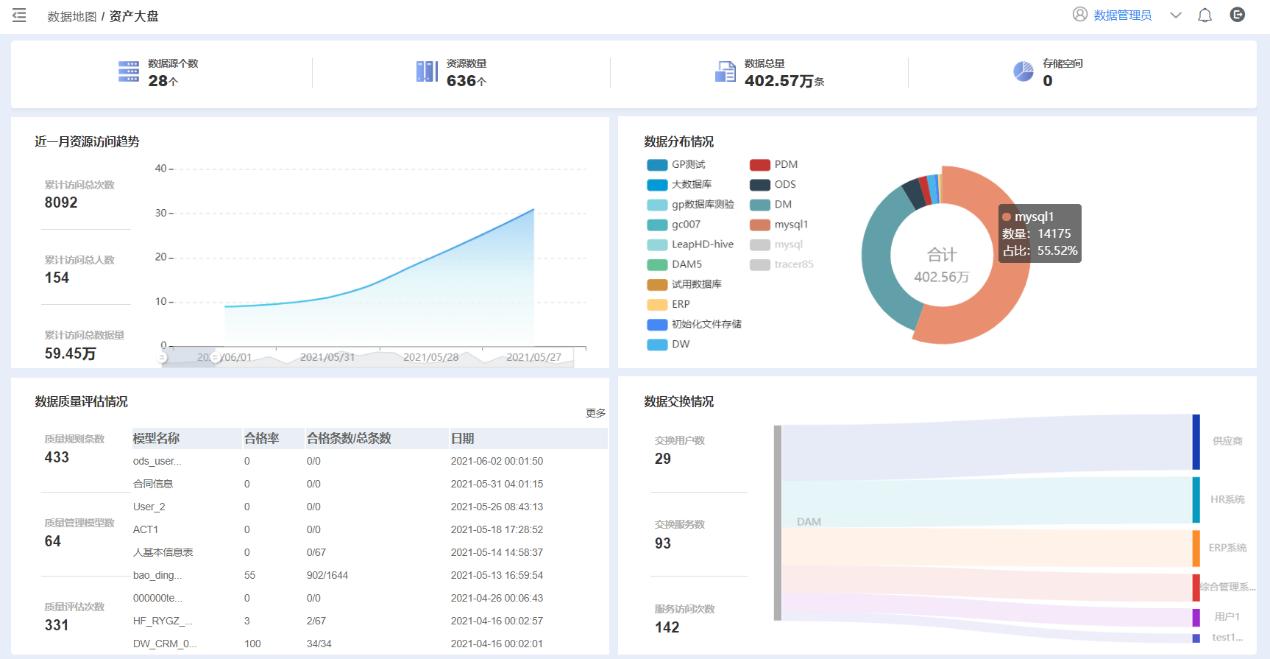Screen dimensions: 1270x659
Task: Click 数据管理员 user name
Action: coord(1122,15)
